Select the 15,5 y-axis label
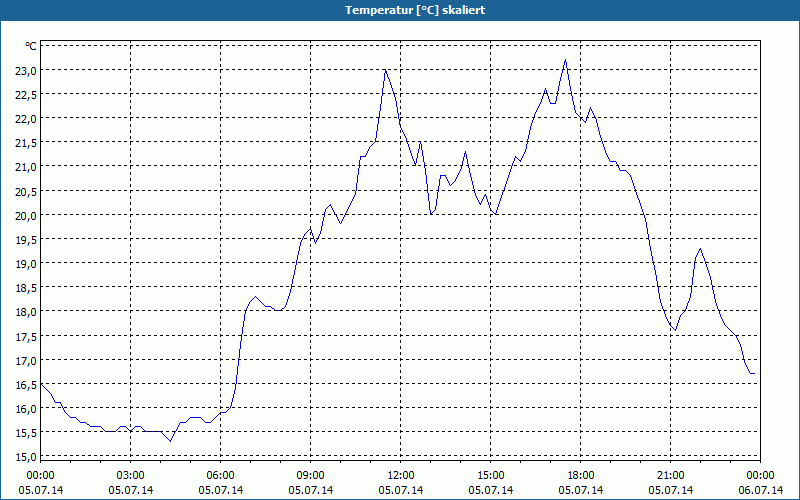 (x=27, y=433)
